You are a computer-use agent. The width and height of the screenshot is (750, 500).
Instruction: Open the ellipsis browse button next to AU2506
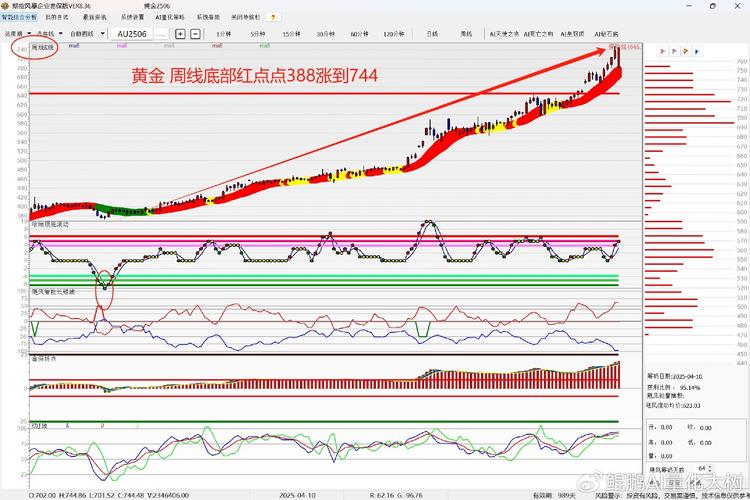point(160,34)
